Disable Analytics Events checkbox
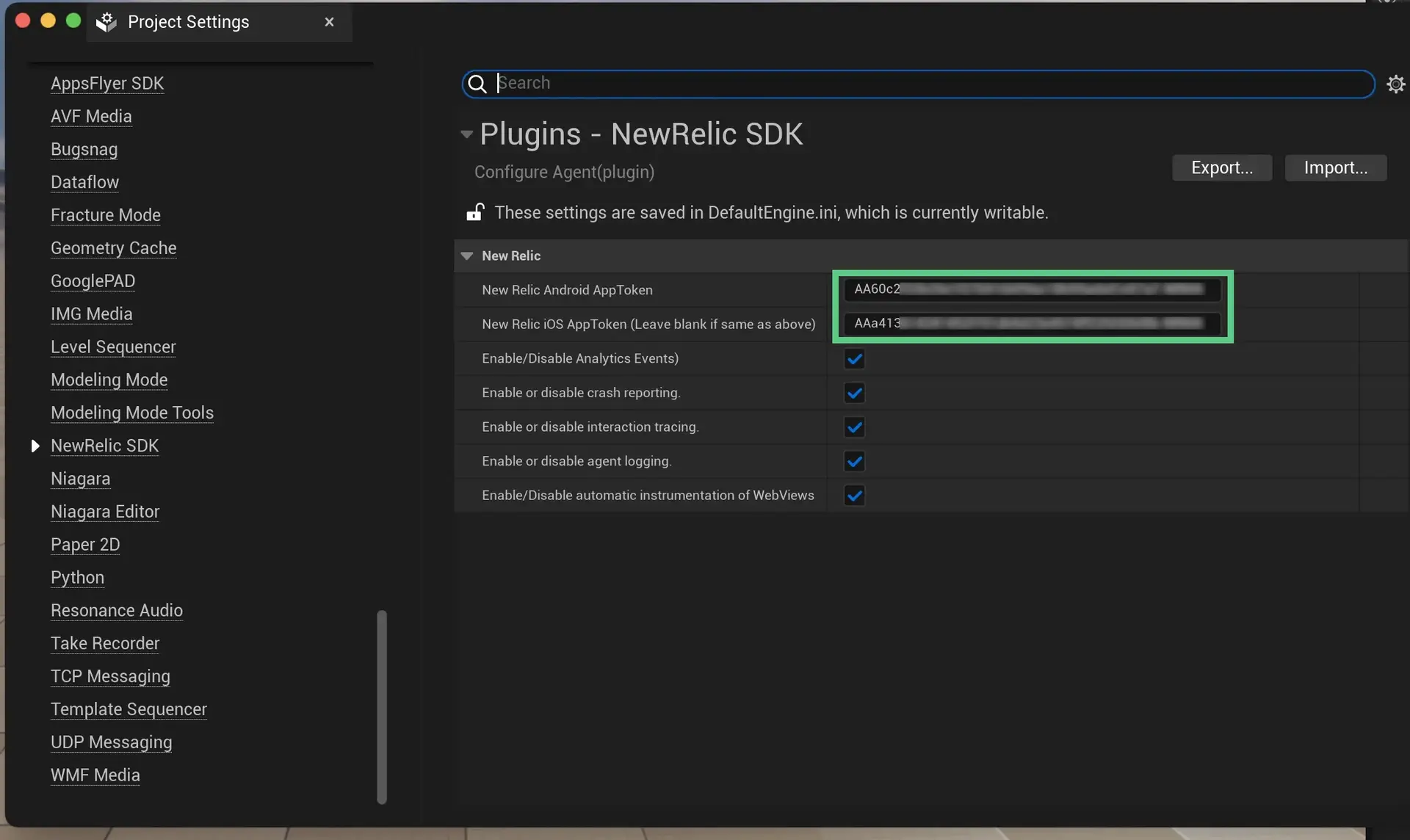The width and height of the screenshot is (1410, 840). [x=854, y=358]
